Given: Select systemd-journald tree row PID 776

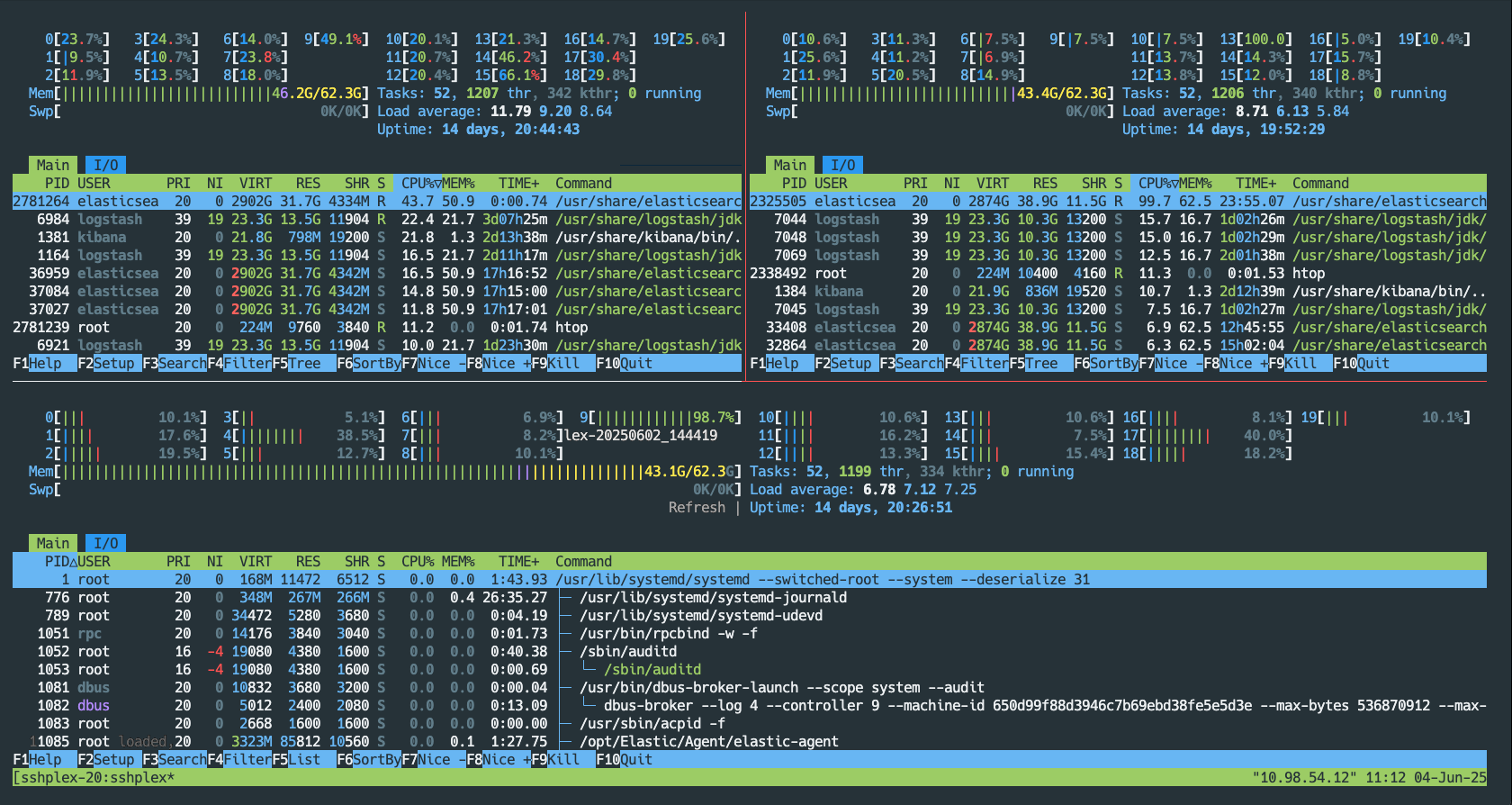Looking at the screenshot, I should (x=750, y=597).
